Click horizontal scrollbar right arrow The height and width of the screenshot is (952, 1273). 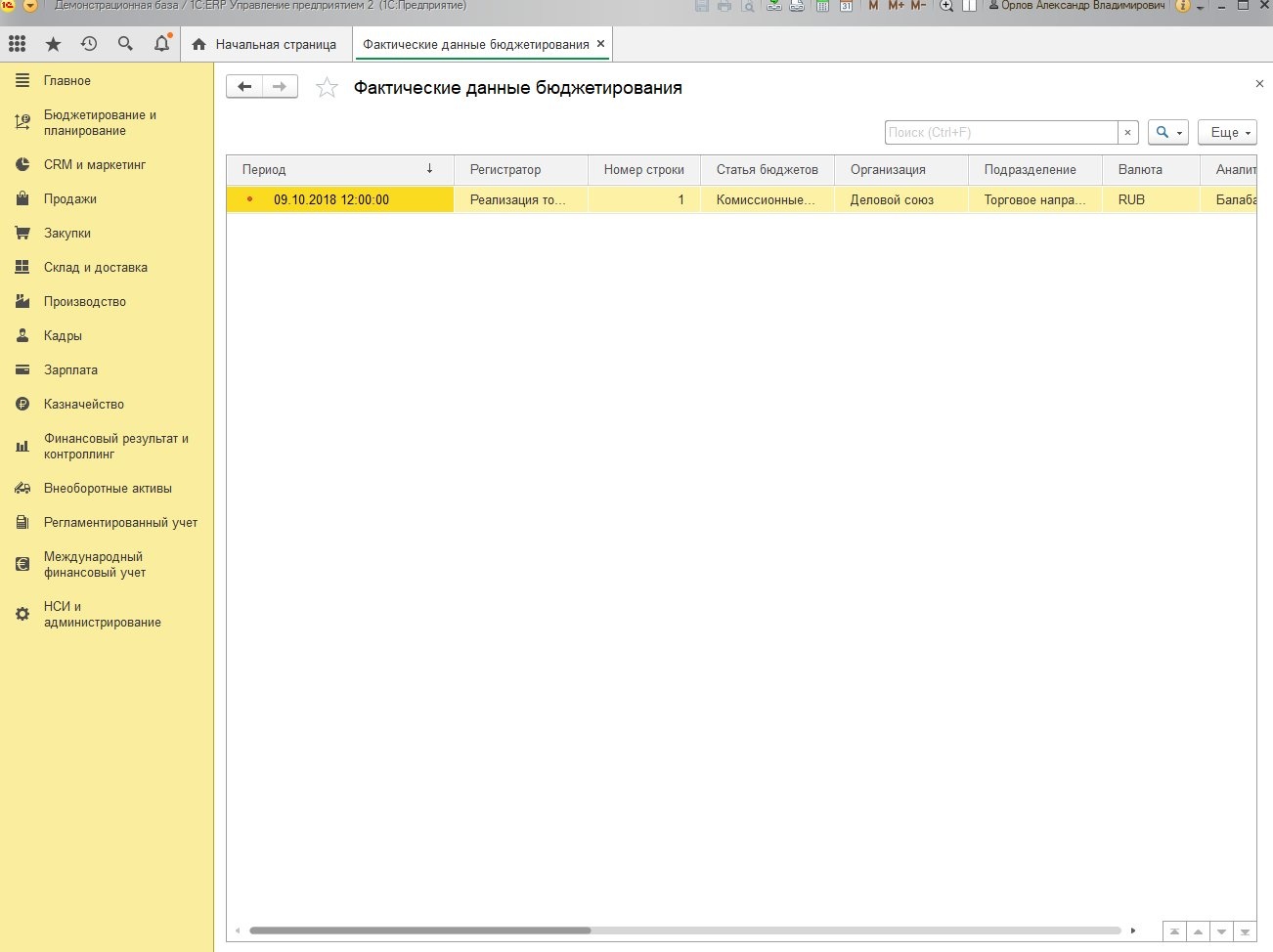[x=1133, y=930]
